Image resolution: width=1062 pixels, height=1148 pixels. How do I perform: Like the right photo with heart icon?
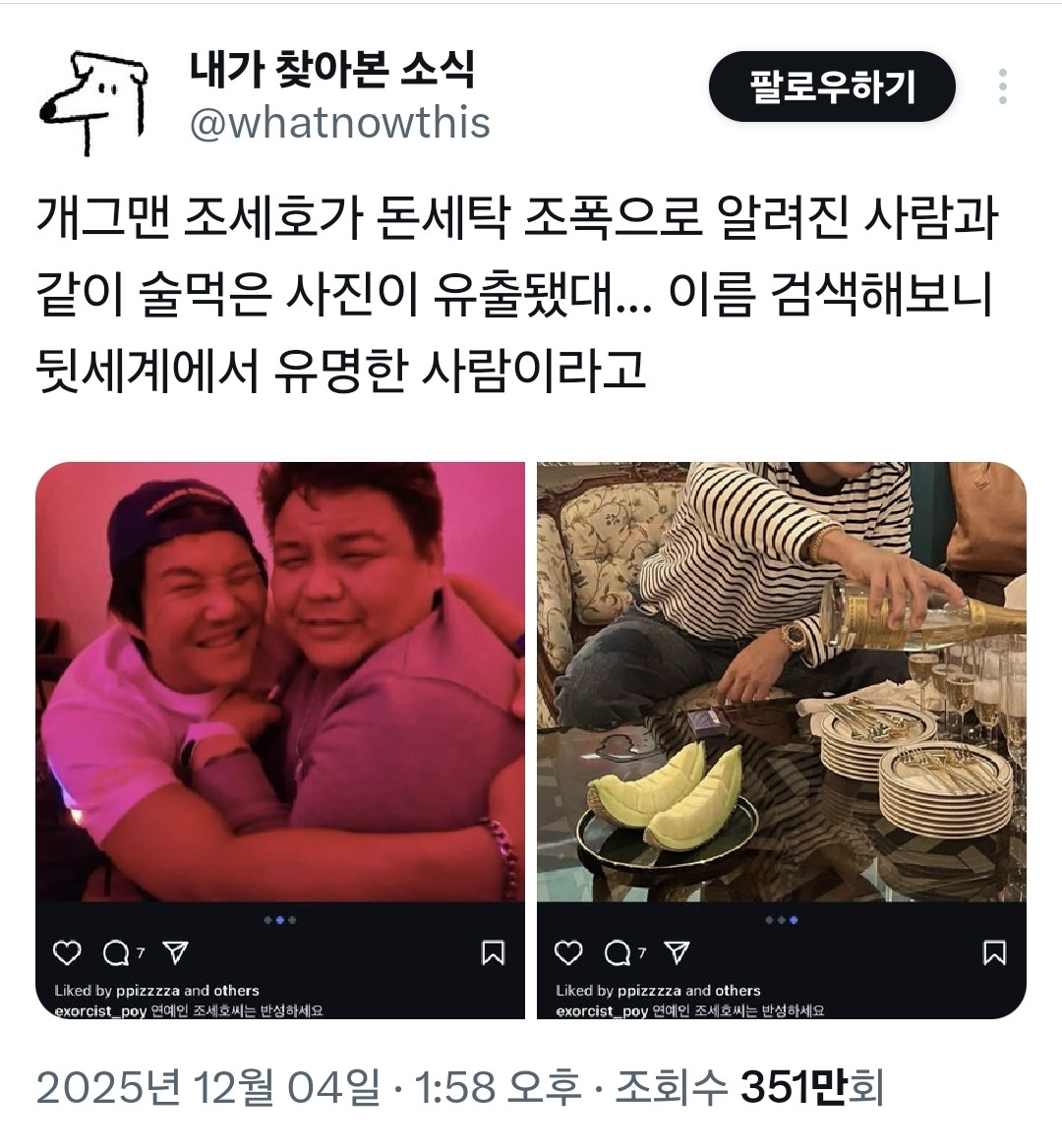(568, 952)
